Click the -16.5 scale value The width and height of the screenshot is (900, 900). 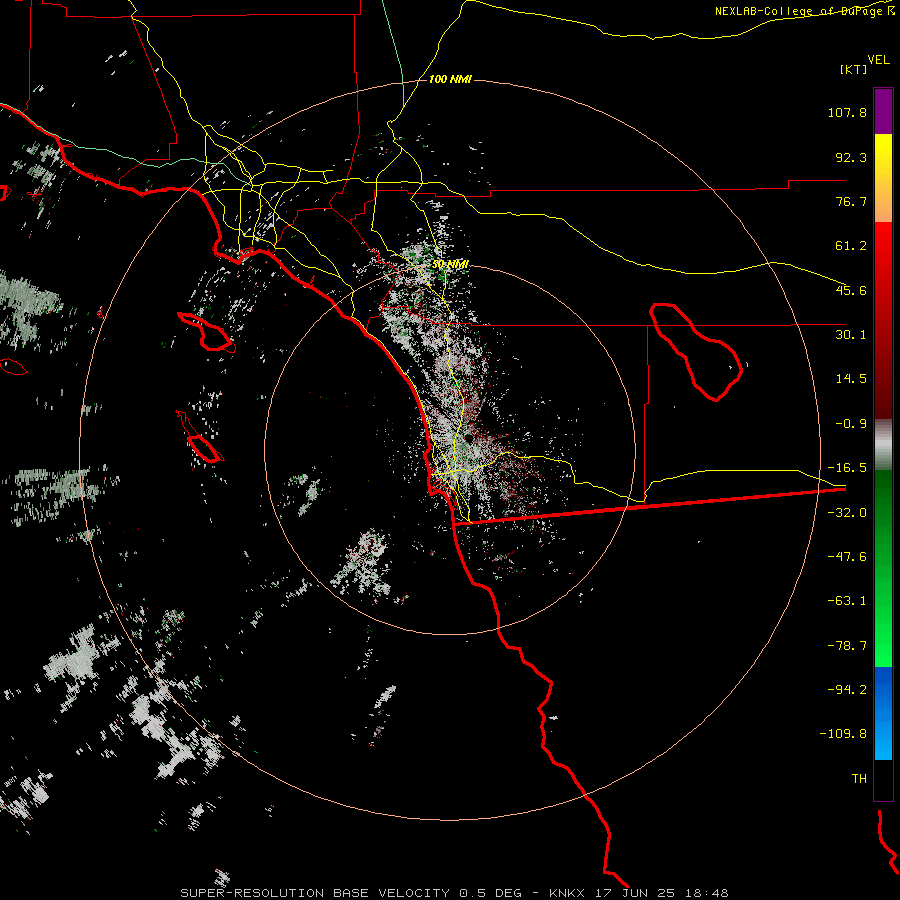pos(847,468)
